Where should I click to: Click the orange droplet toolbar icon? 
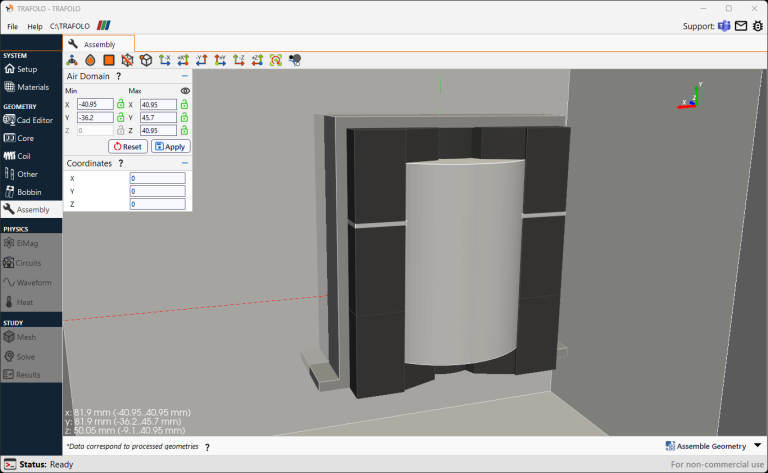tap(90, 60)
